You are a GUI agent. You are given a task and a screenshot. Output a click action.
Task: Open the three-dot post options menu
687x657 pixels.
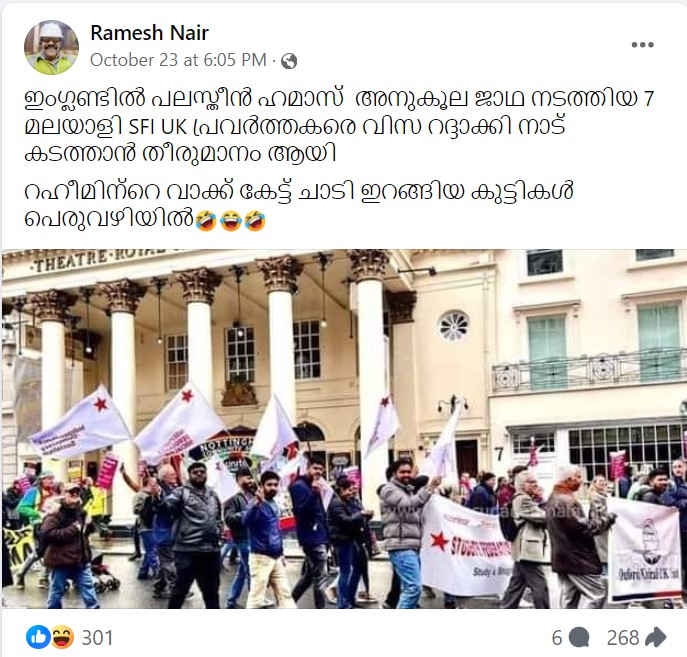pyautogui.click(x=642, y=45)
